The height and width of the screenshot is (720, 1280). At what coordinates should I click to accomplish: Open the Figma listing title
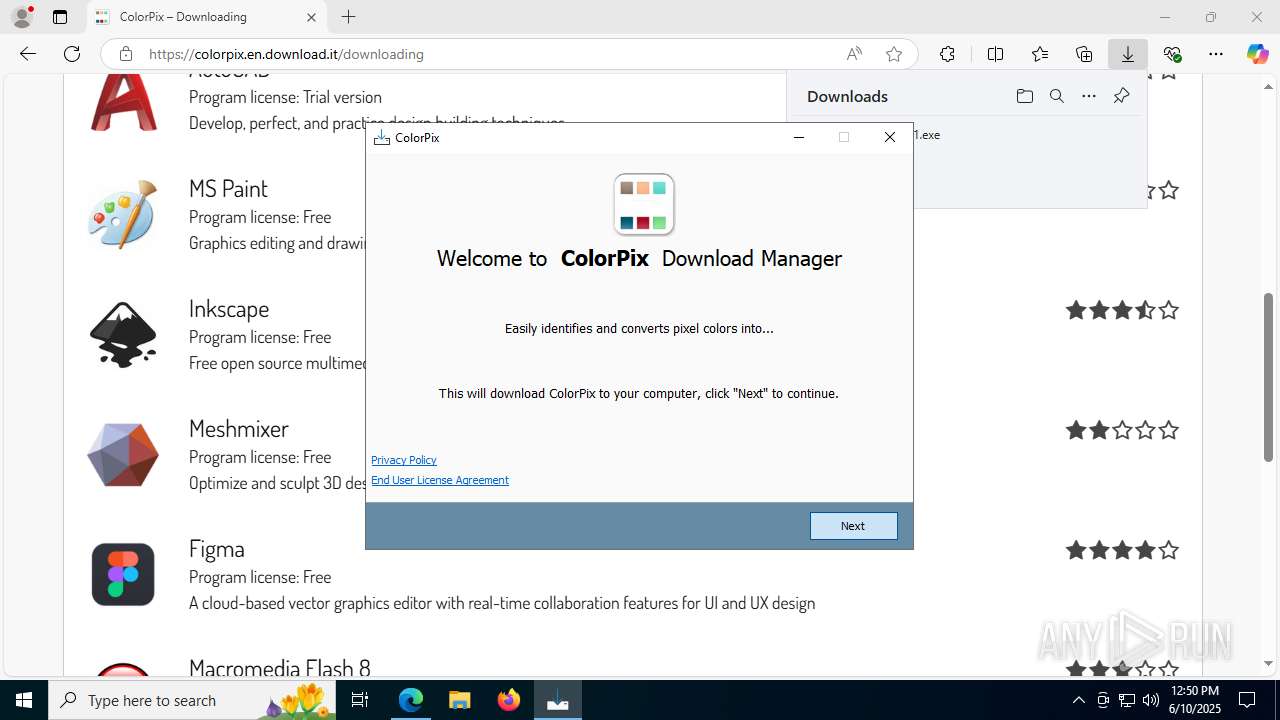(x=217, y=548)
